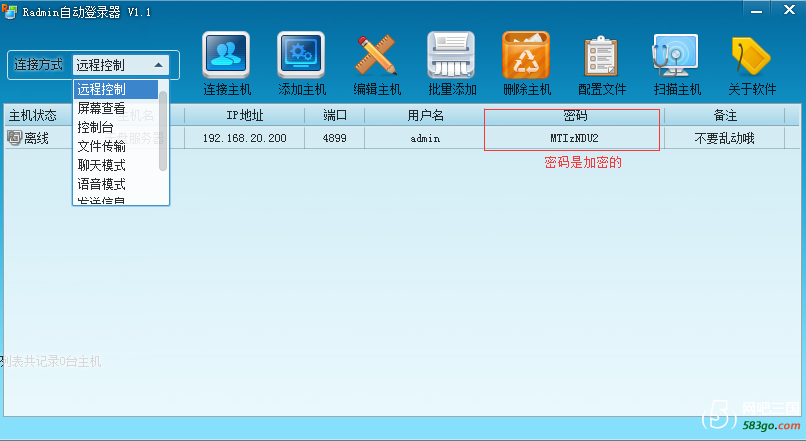Viewport: 806px width, 441px height.
Task: Click the 连接方式 label
Action: pos(39,65)
